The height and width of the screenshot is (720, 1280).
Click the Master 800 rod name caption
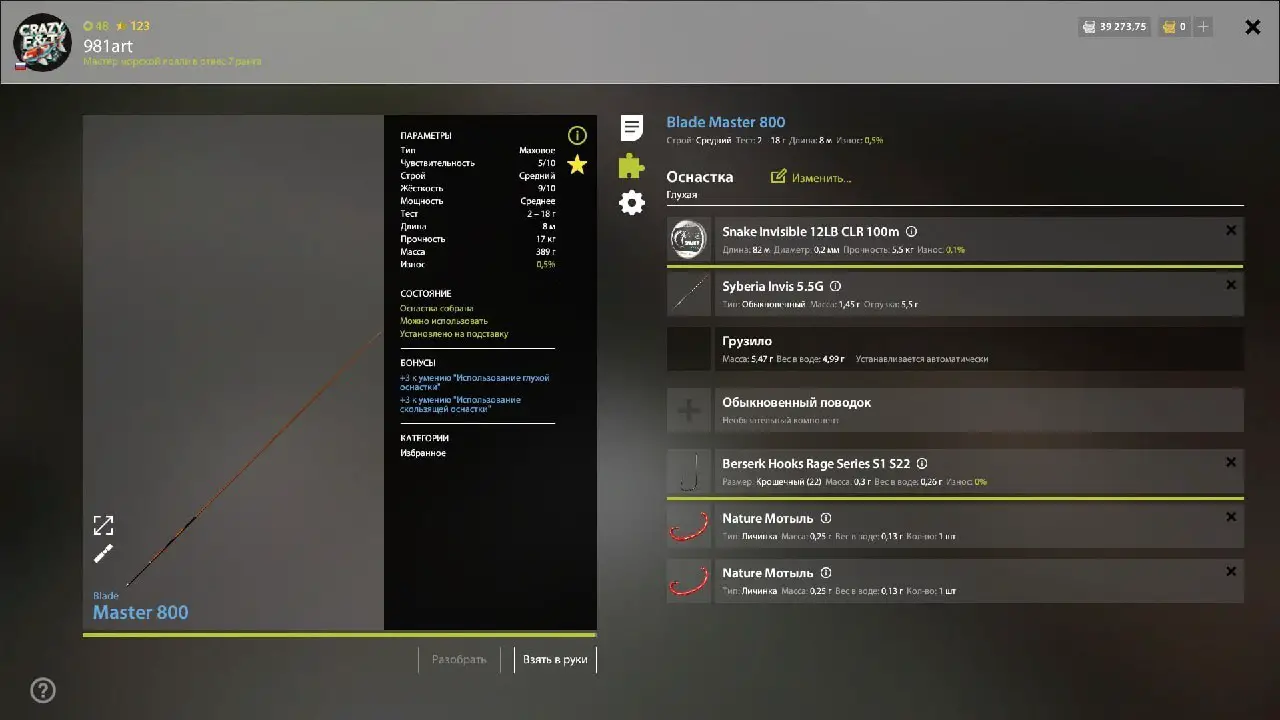pyautogui.click(x=140, y=612)
